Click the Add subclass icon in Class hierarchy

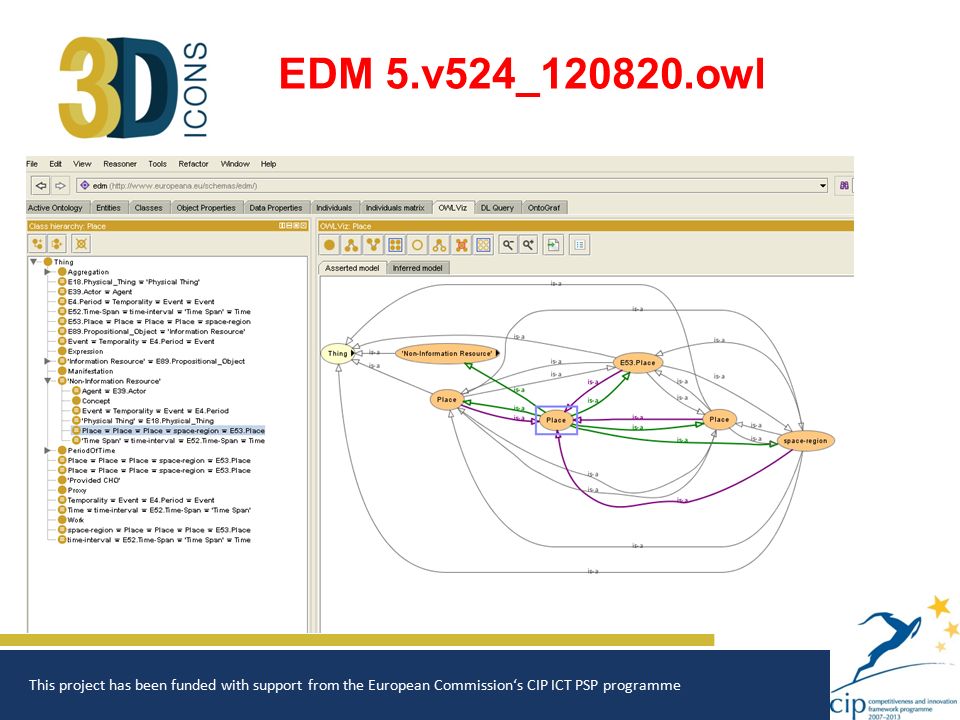[38, 244]
